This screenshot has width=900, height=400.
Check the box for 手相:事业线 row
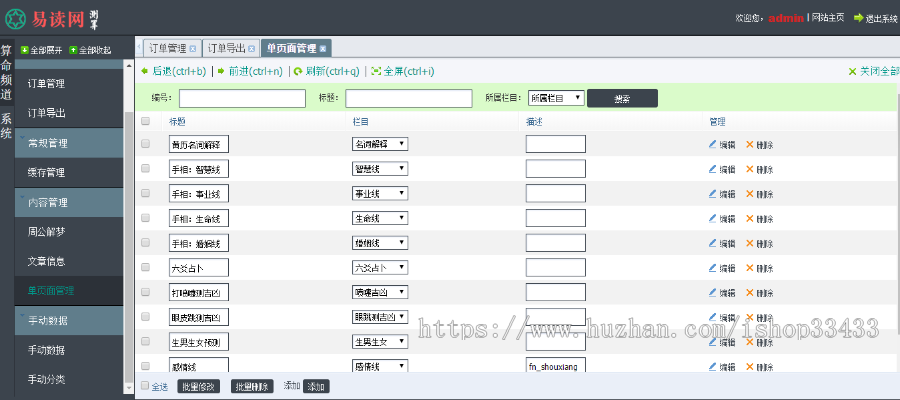tap(145, 193)
